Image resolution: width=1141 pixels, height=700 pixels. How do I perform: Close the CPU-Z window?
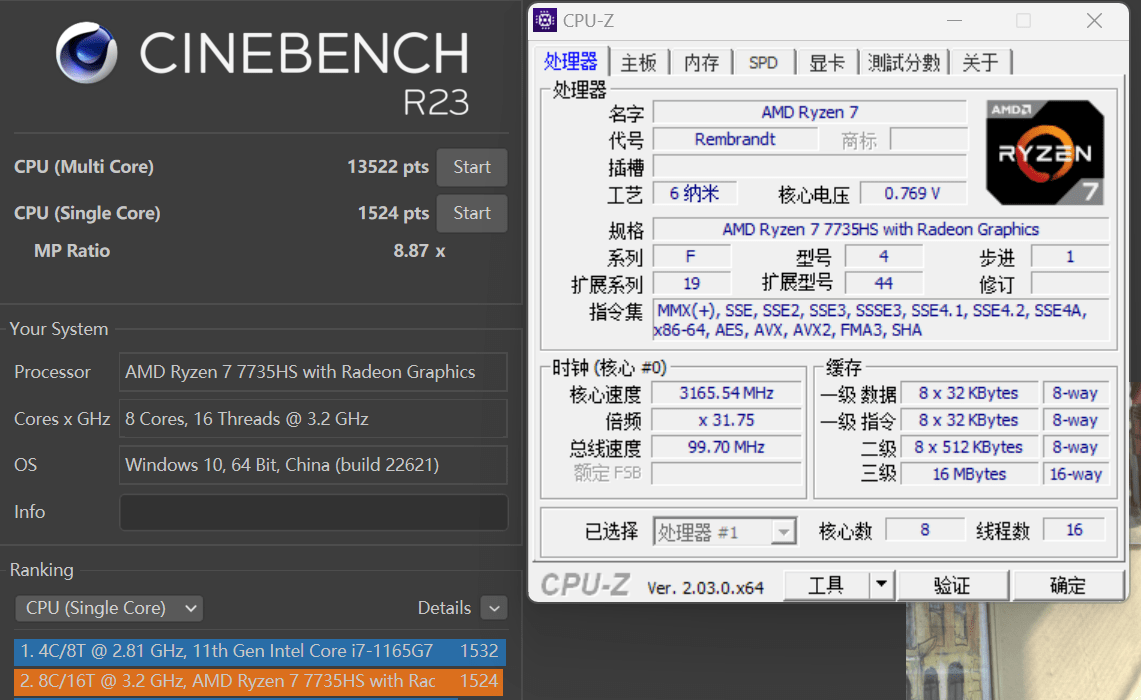click(x=1094, y=21)
